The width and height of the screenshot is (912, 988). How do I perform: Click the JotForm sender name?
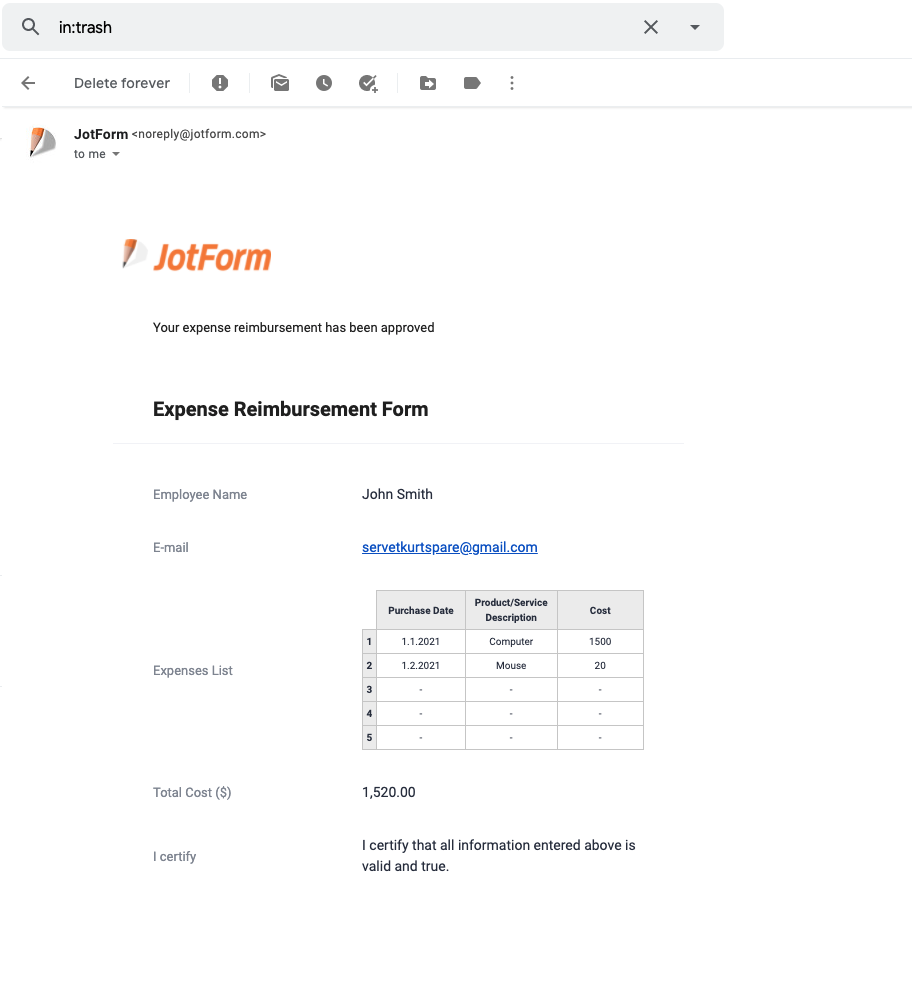(101, 134)
